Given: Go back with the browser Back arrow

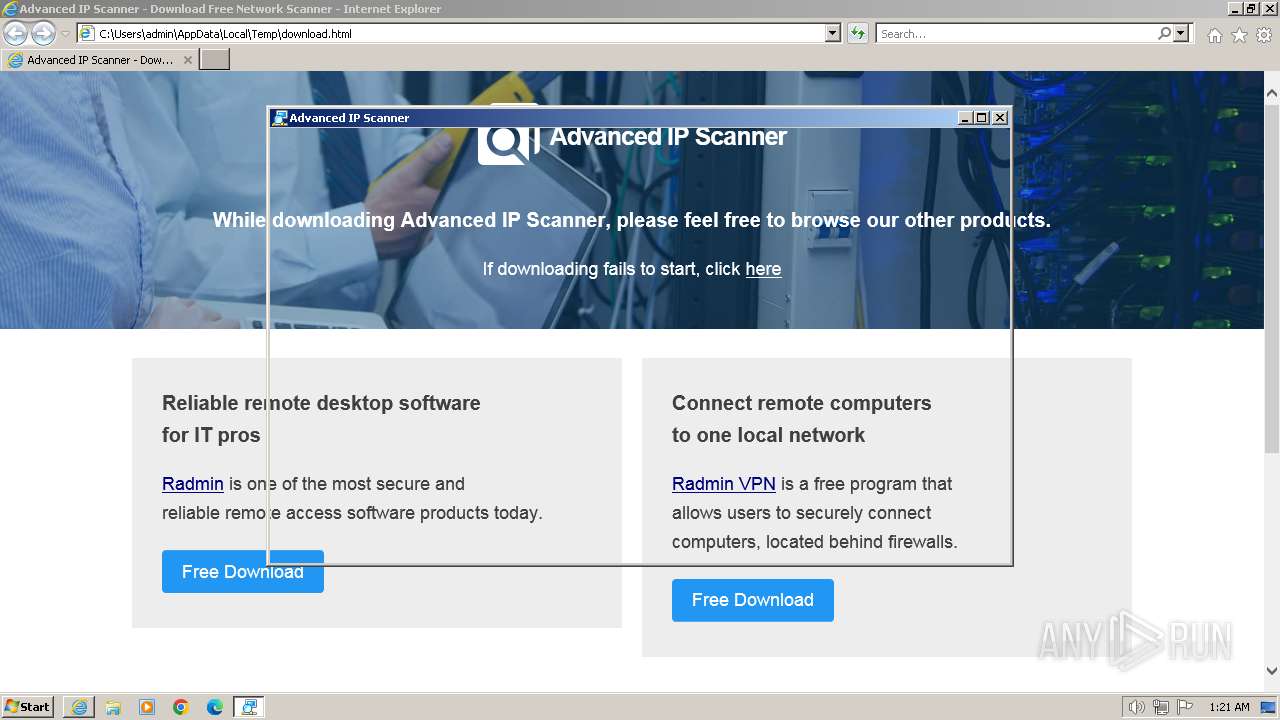Looking at the screenshot, I should coord(15,34).
